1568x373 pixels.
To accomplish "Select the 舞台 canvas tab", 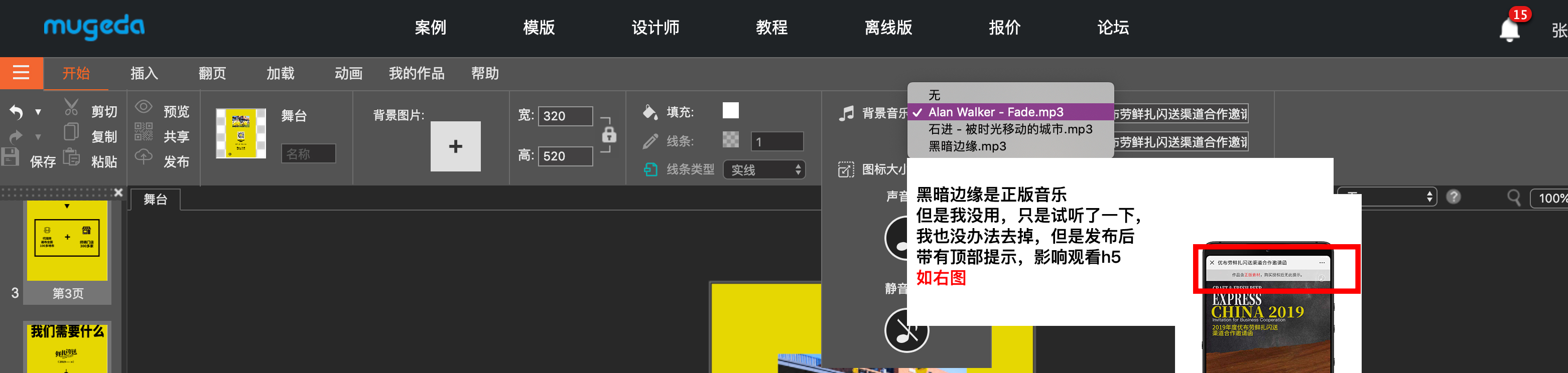I will coord(155,199).
